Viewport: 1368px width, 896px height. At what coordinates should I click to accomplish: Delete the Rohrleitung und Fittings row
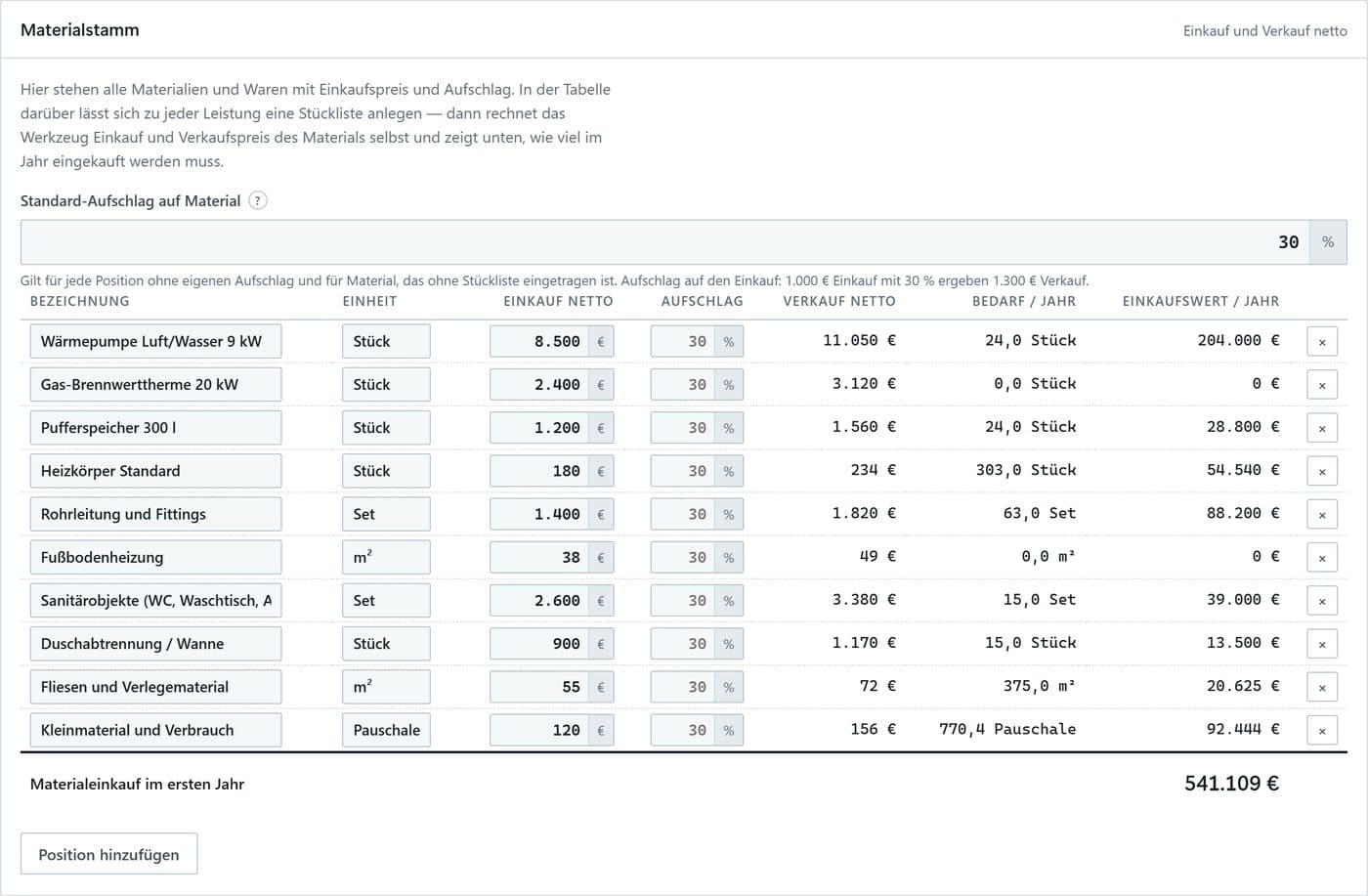[1322, 515]
